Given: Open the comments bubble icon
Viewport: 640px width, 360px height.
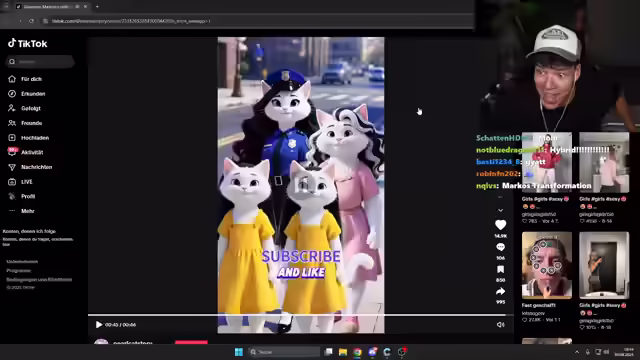Looking at the screenshot, I should pyautogui.click(x=500, y=247).
